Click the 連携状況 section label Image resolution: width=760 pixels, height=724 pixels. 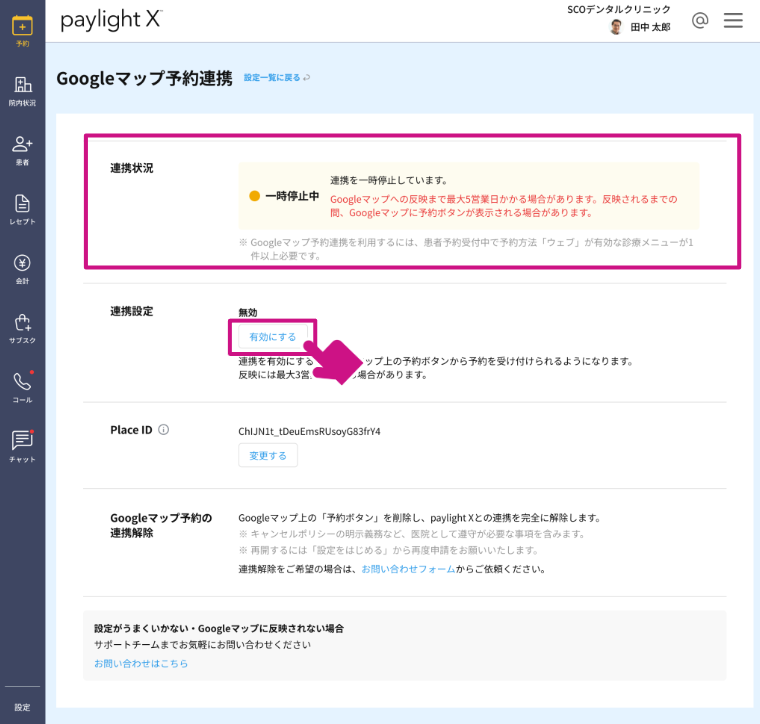pyautogui.click(x=132, y=168)
